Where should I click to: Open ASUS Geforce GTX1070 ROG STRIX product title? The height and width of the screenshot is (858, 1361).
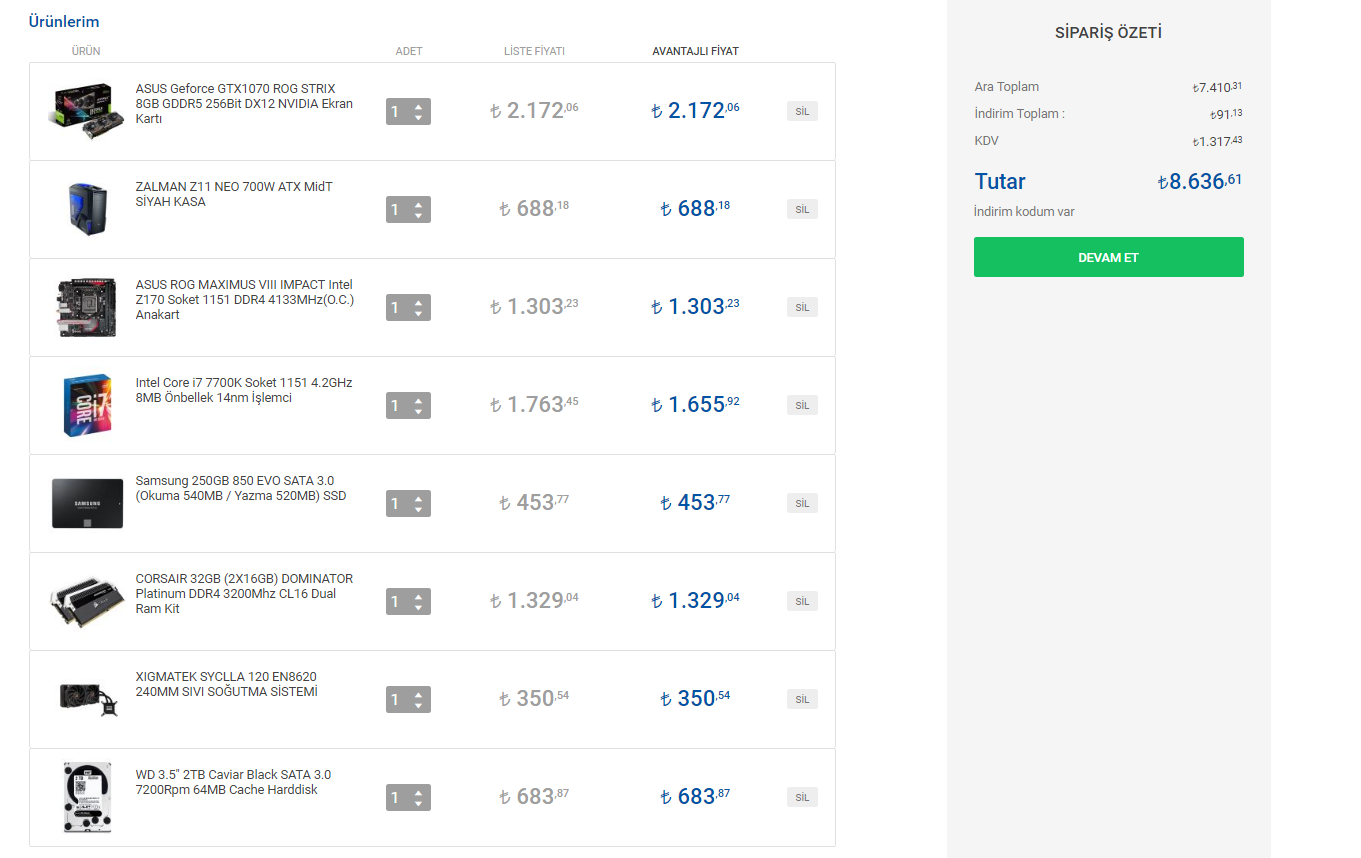244,103
